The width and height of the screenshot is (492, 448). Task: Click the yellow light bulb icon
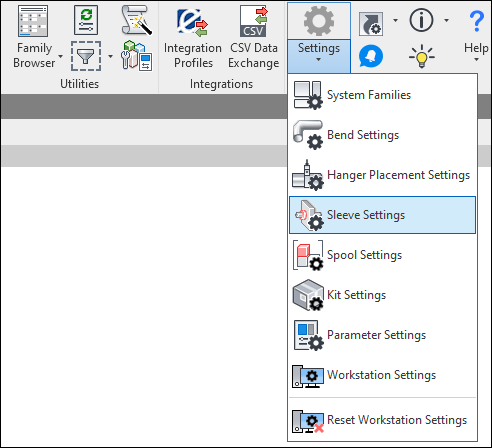[x=421, y=56]
